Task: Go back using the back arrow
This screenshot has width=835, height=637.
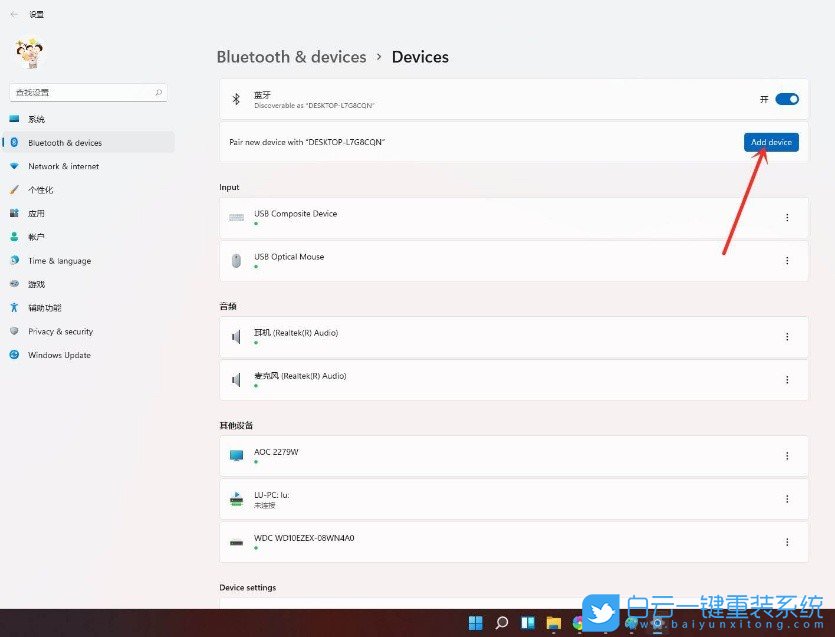Action: (x=14, y=15)
